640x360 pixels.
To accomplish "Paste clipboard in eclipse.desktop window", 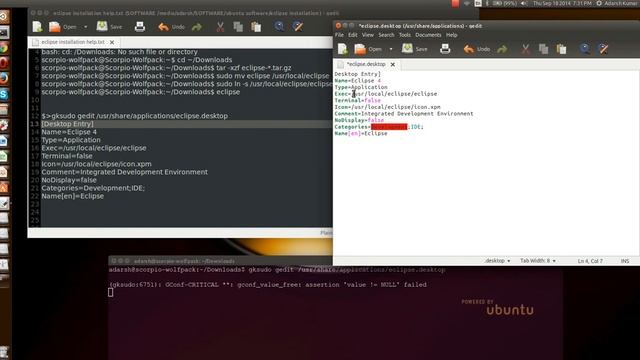I will 562,49.
